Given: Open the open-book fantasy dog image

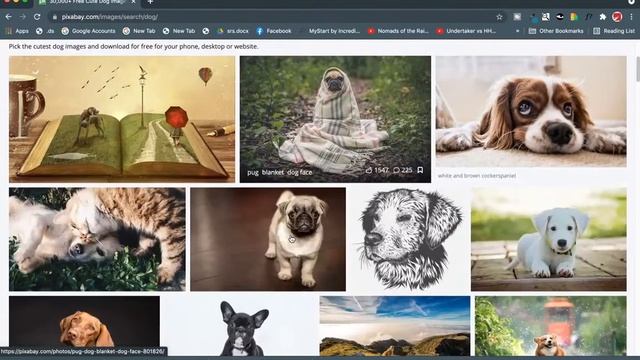Looking at the screenshot, I should (122, 119).
